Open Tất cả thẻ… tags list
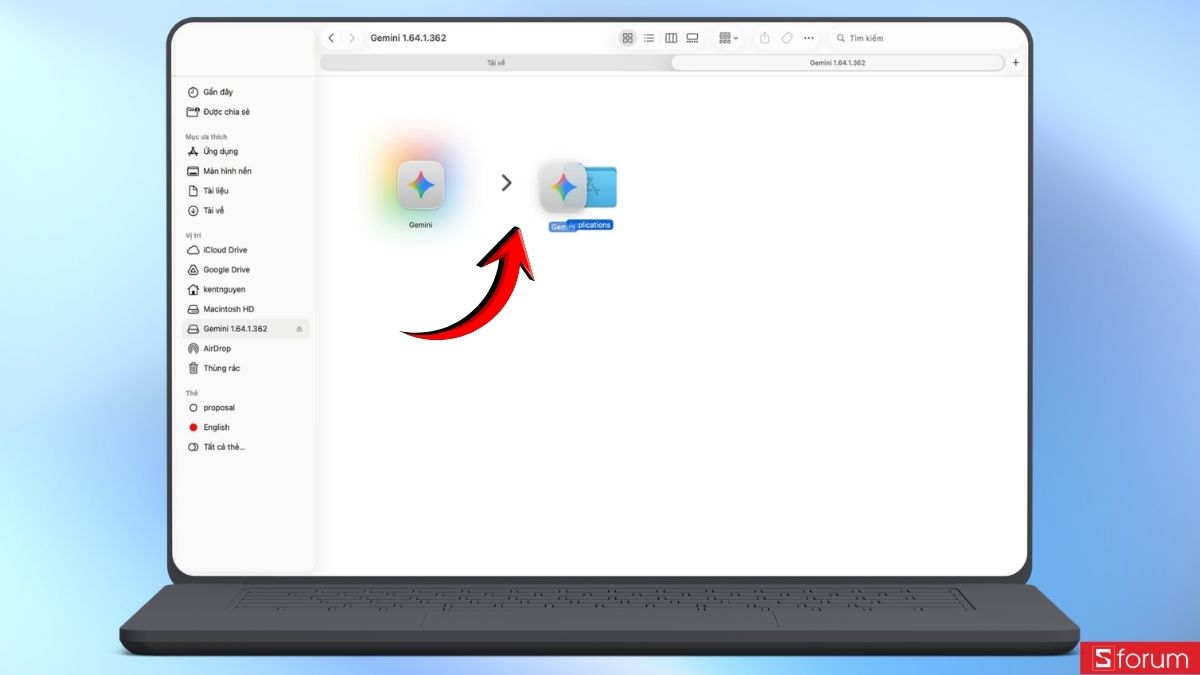 click(247, 447)
